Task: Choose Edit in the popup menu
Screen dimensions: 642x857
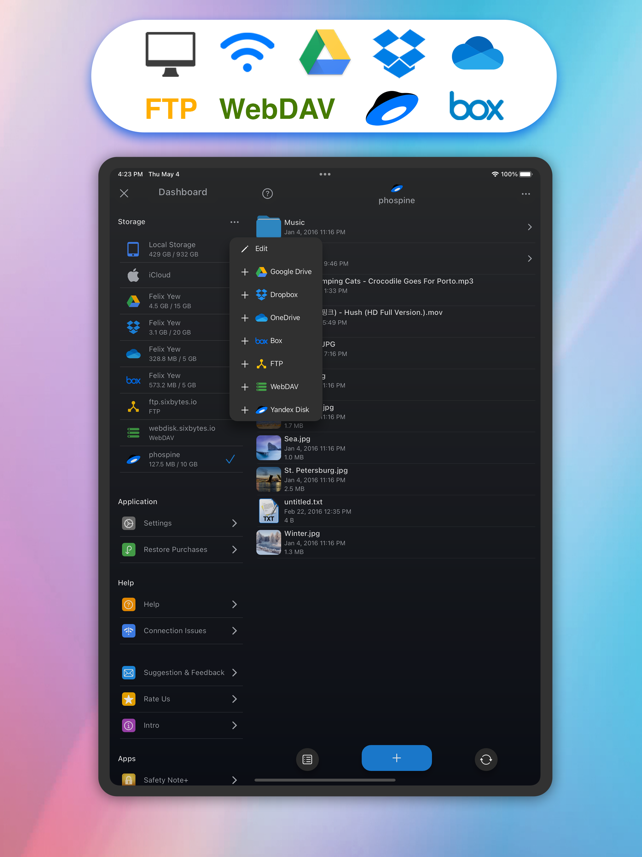Action: [x=276, y=249]
